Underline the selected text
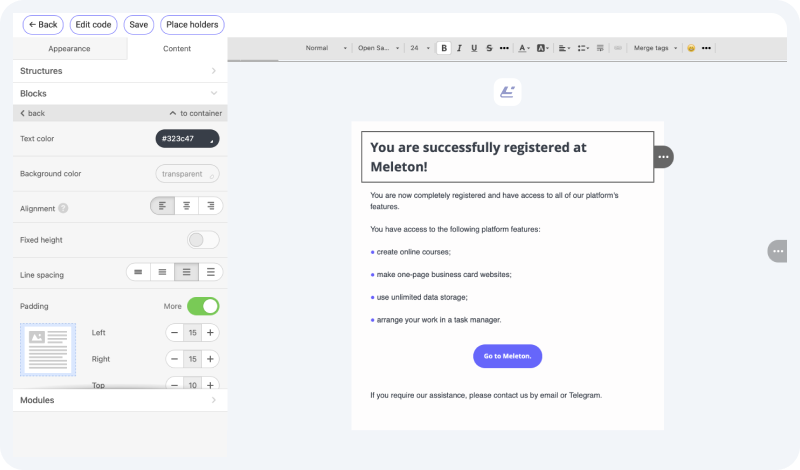The image size is (800, 470). pyautogui.click(x=474, y=48)
